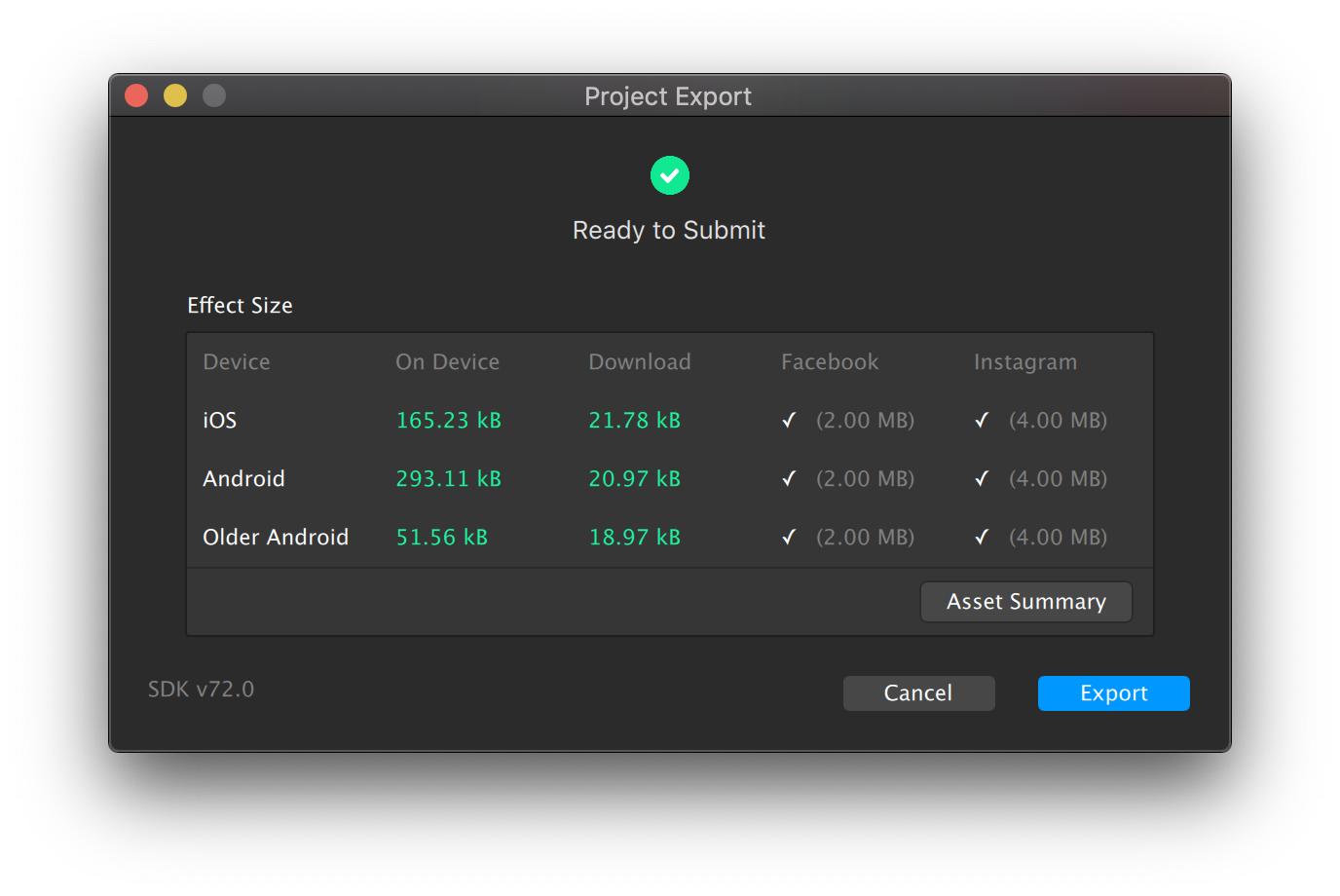Click the Instagram checkmark in iOS row

982,420
